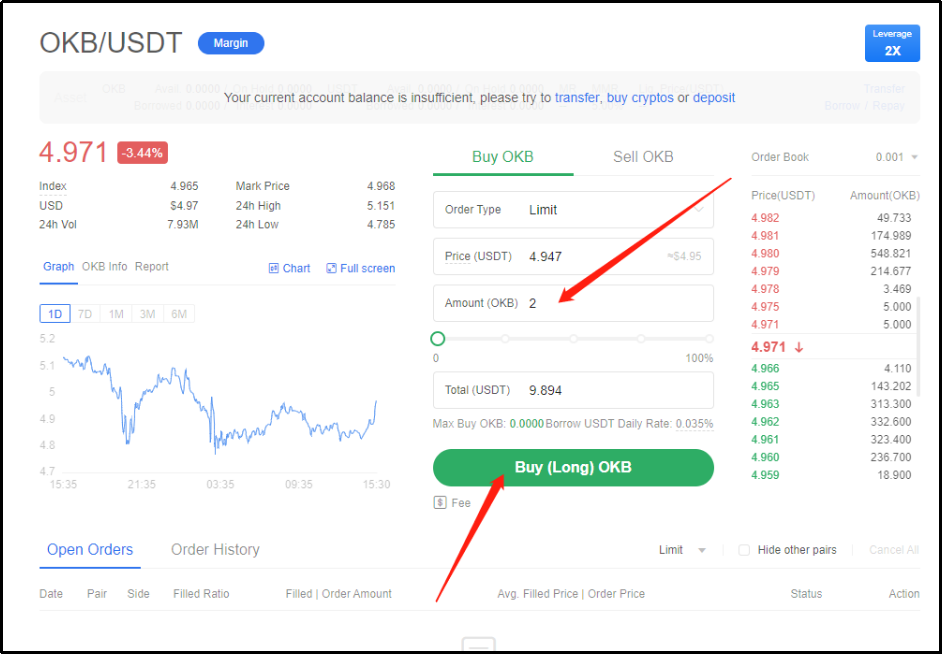Click the bid price 4.959 row

(831, 475)
